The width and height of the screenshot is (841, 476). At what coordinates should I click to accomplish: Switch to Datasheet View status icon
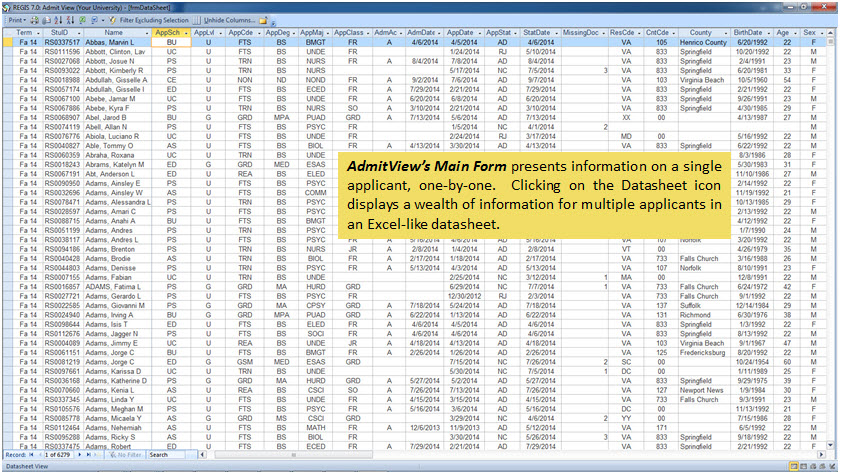pyautogui.click(x=794, y=467)
